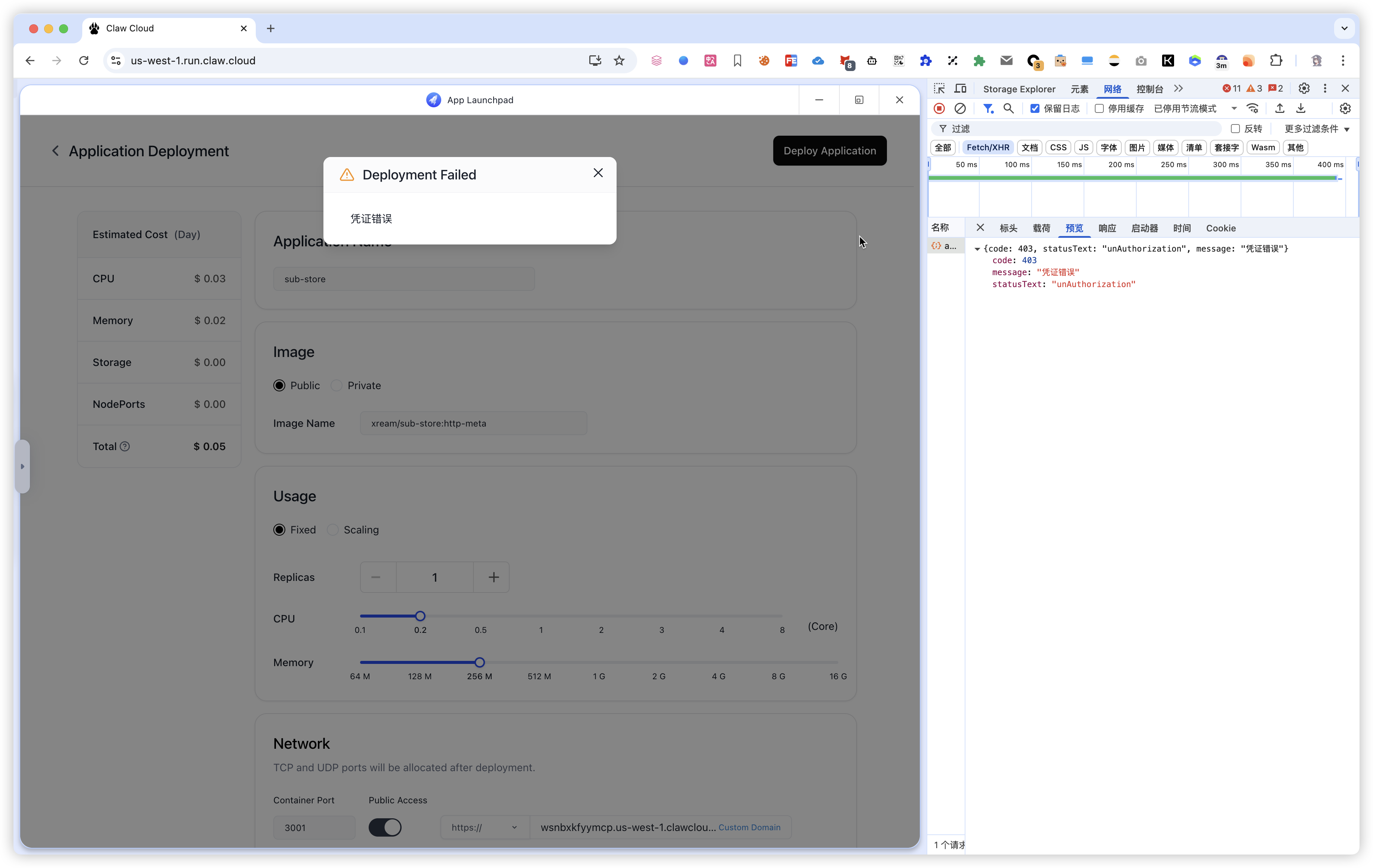
Task: Select the Private image radio button
Action: pyautogui.click(x=337, y=385)
